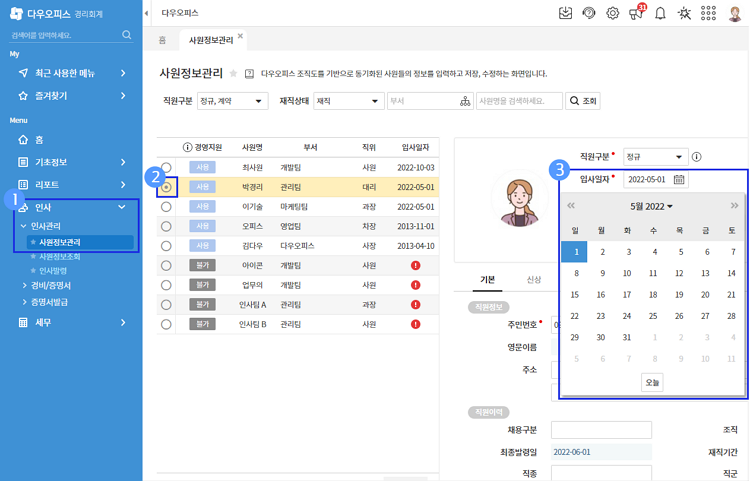Click the download inbox icon in header

click(565, 14)
